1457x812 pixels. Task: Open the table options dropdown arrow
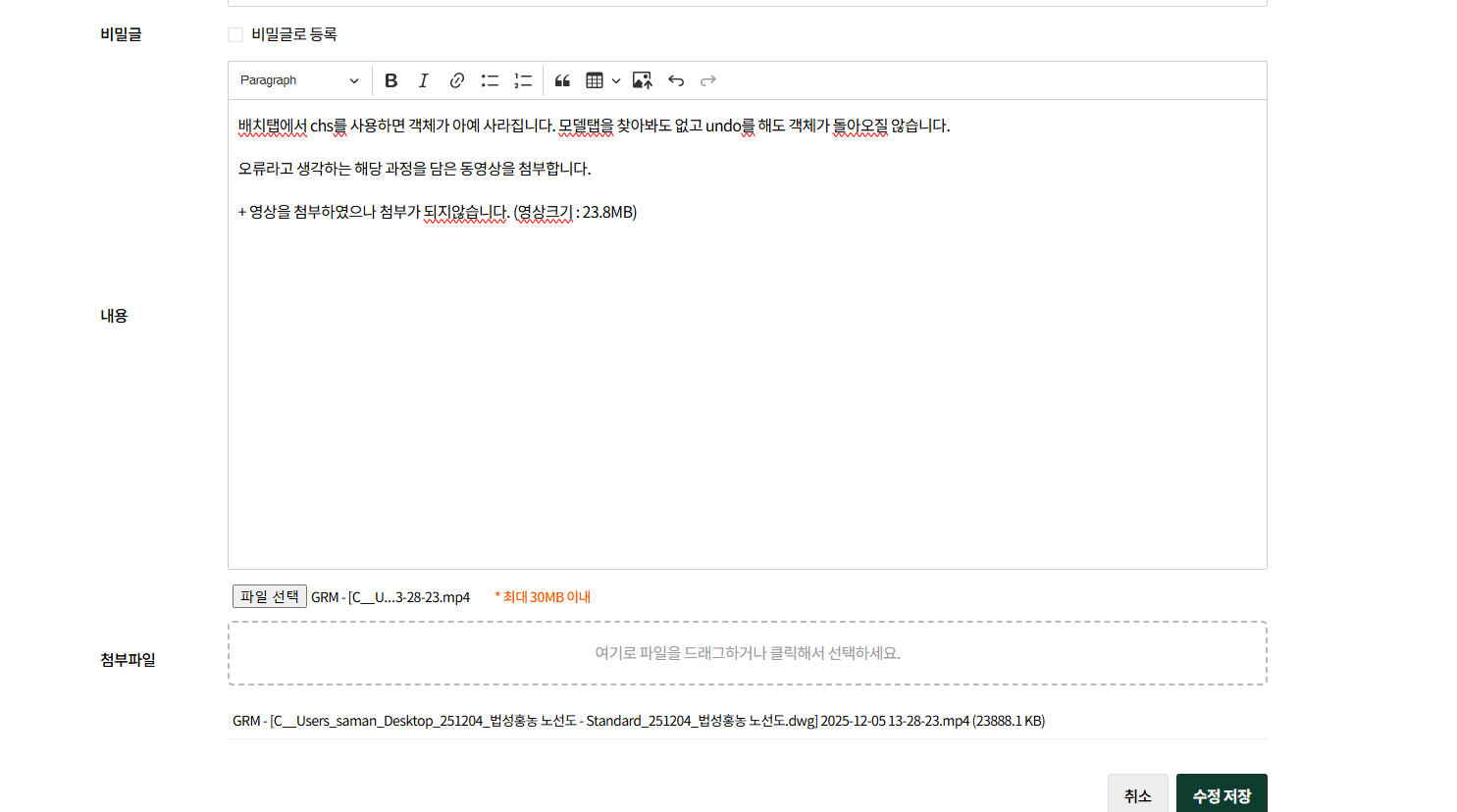[x=616, y=80]
